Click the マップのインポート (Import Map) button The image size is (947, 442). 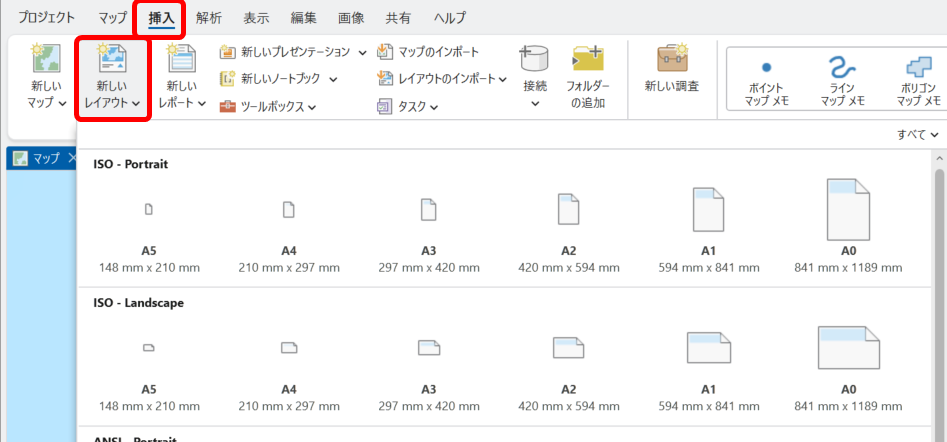pyautogui.click(x=428, y=52)
